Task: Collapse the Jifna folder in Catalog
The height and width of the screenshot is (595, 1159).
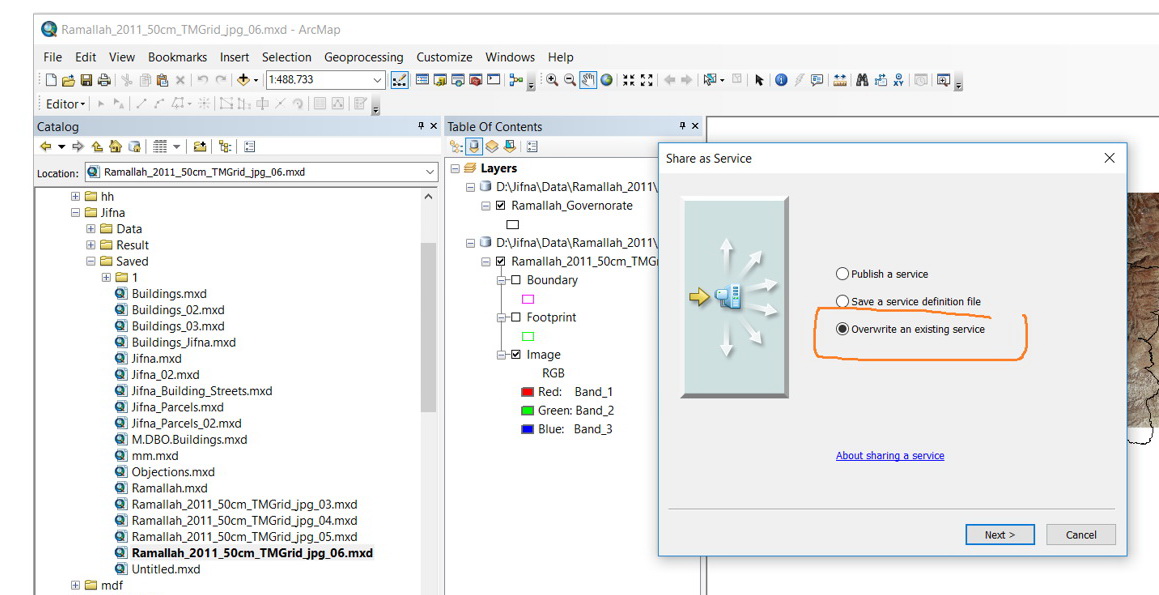Action: pyautogui.click(x=75, y=213)
